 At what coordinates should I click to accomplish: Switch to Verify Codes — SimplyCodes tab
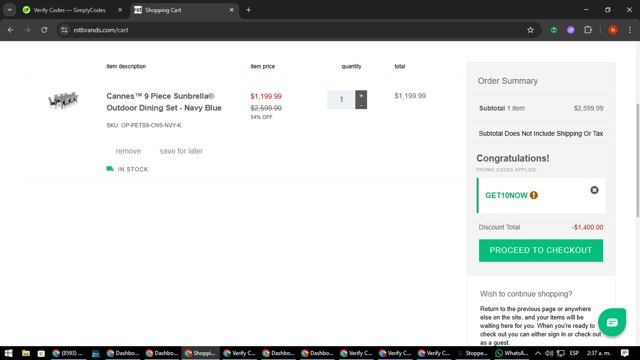point(69,10)
